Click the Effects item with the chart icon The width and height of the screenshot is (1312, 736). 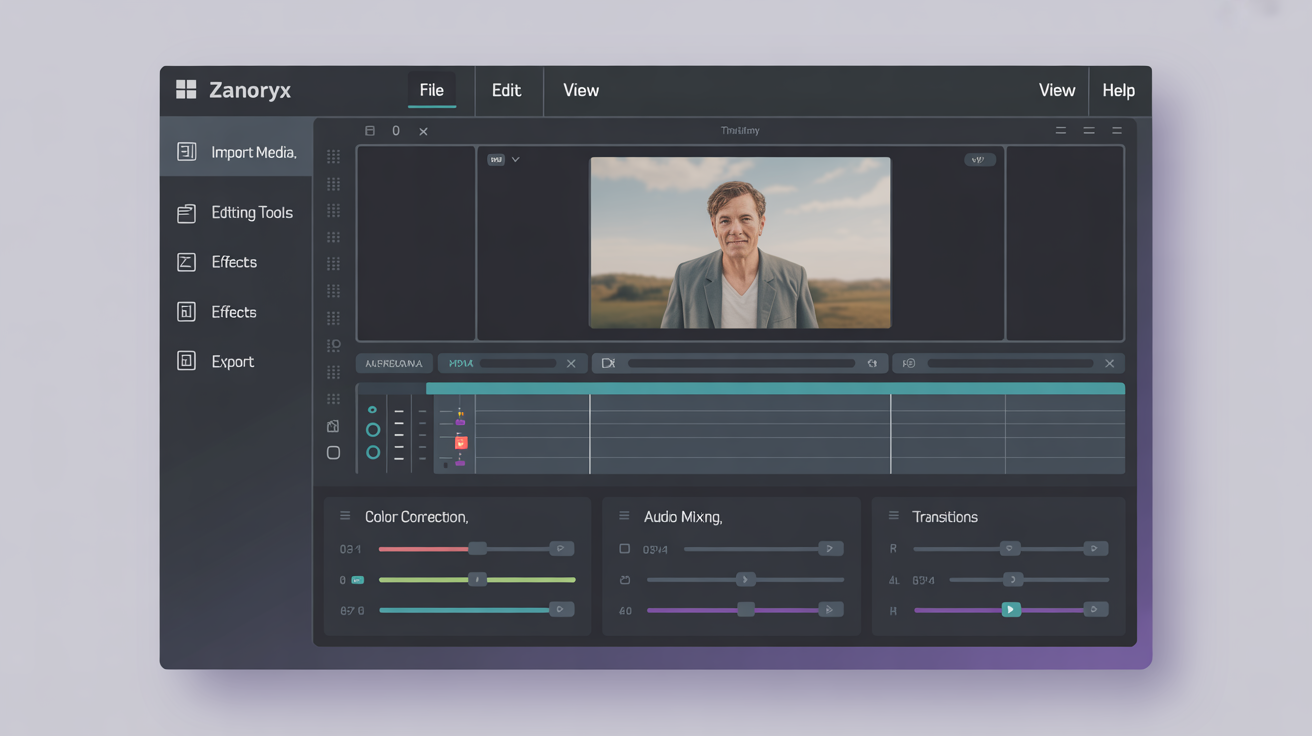(218, 312)
